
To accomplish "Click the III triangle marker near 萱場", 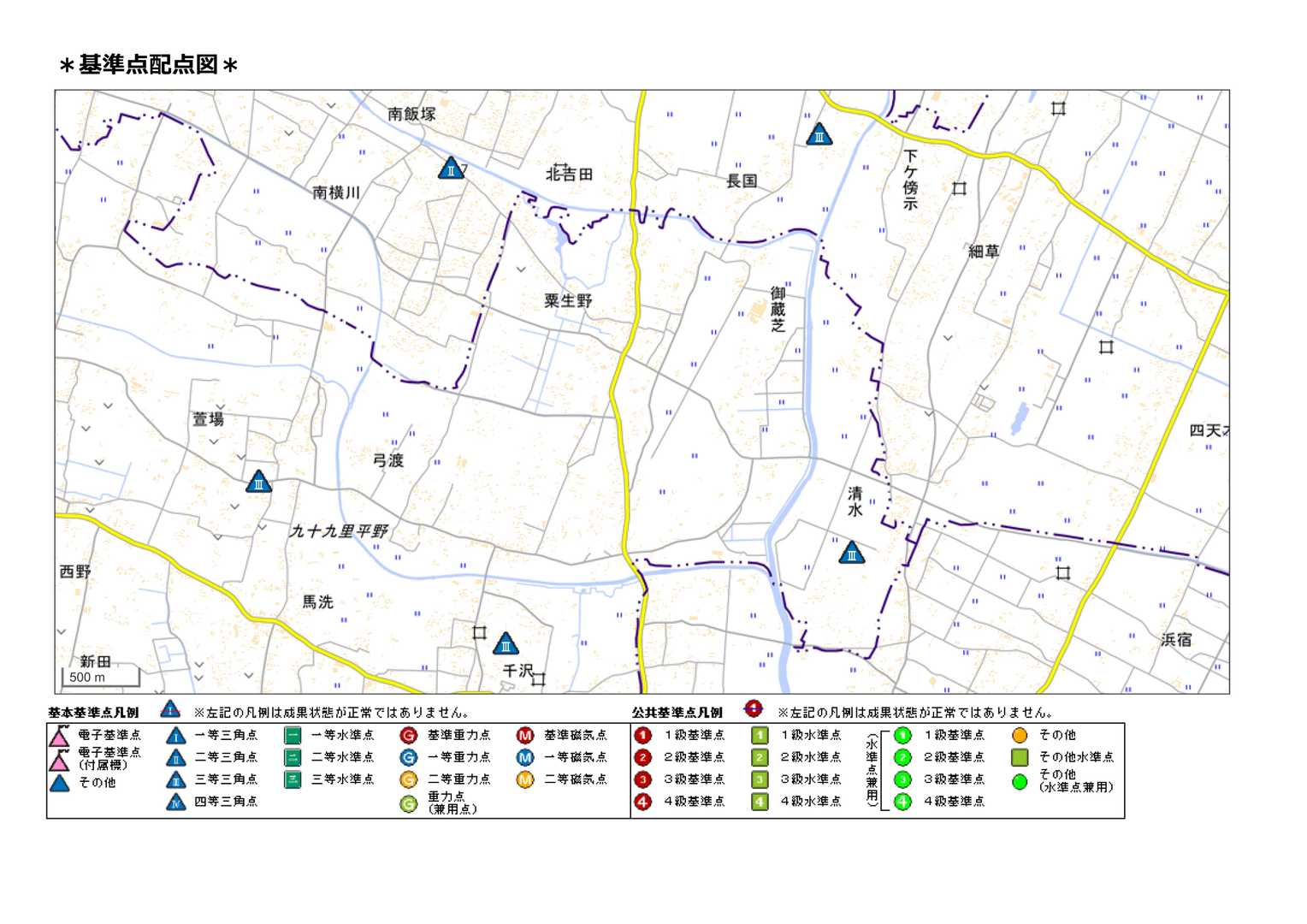I will [x=258, y=483].
